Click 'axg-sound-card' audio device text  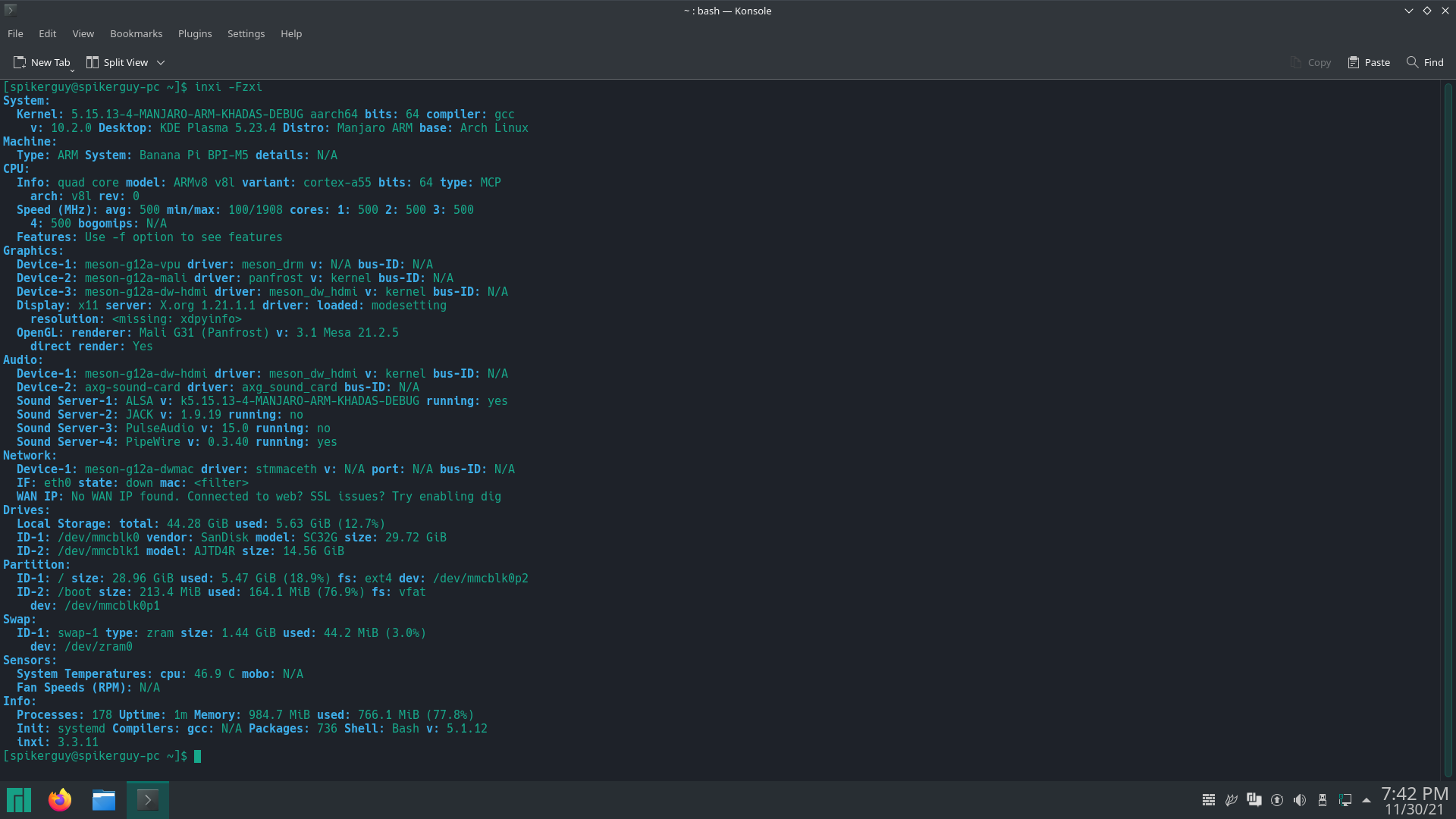pyautogui.click(x=133, y=388)
